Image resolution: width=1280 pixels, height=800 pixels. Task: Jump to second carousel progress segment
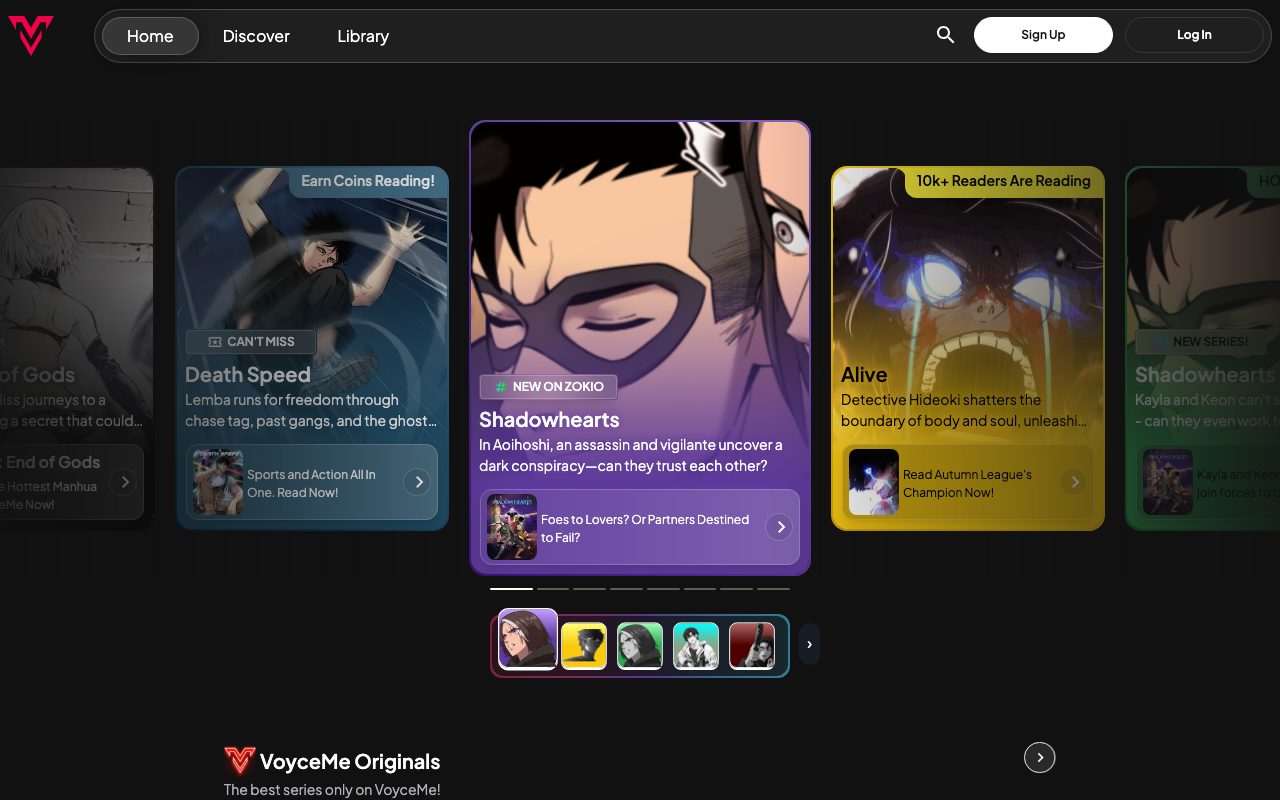553,589
